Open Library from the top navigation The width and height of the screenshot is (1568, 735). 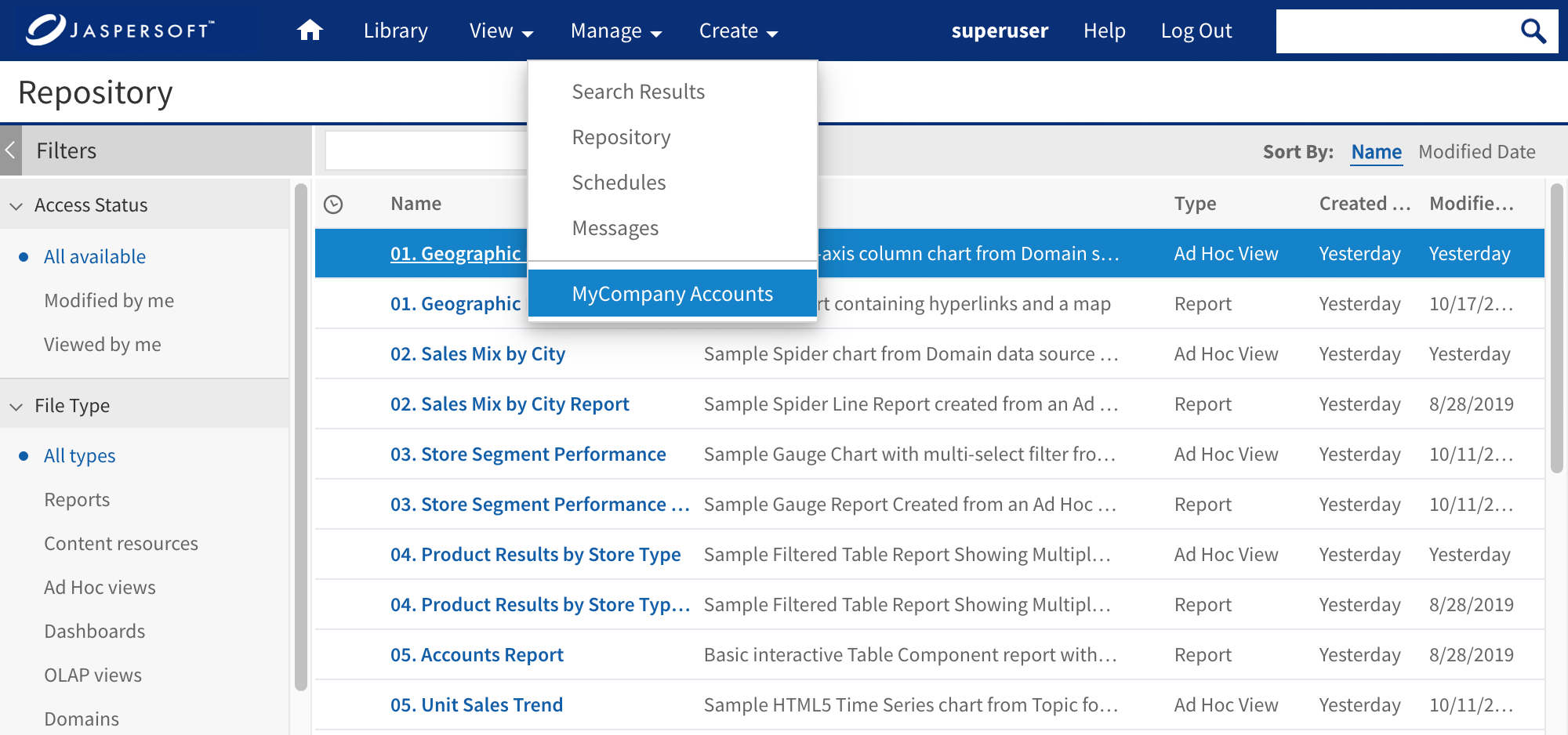[x=396, y=31]
